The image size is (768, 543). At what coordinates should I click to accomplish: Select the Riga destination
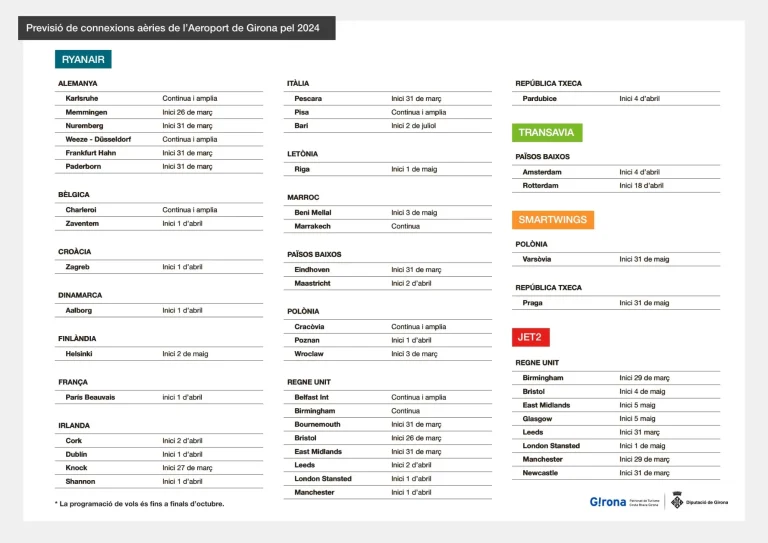pos(302,169)
